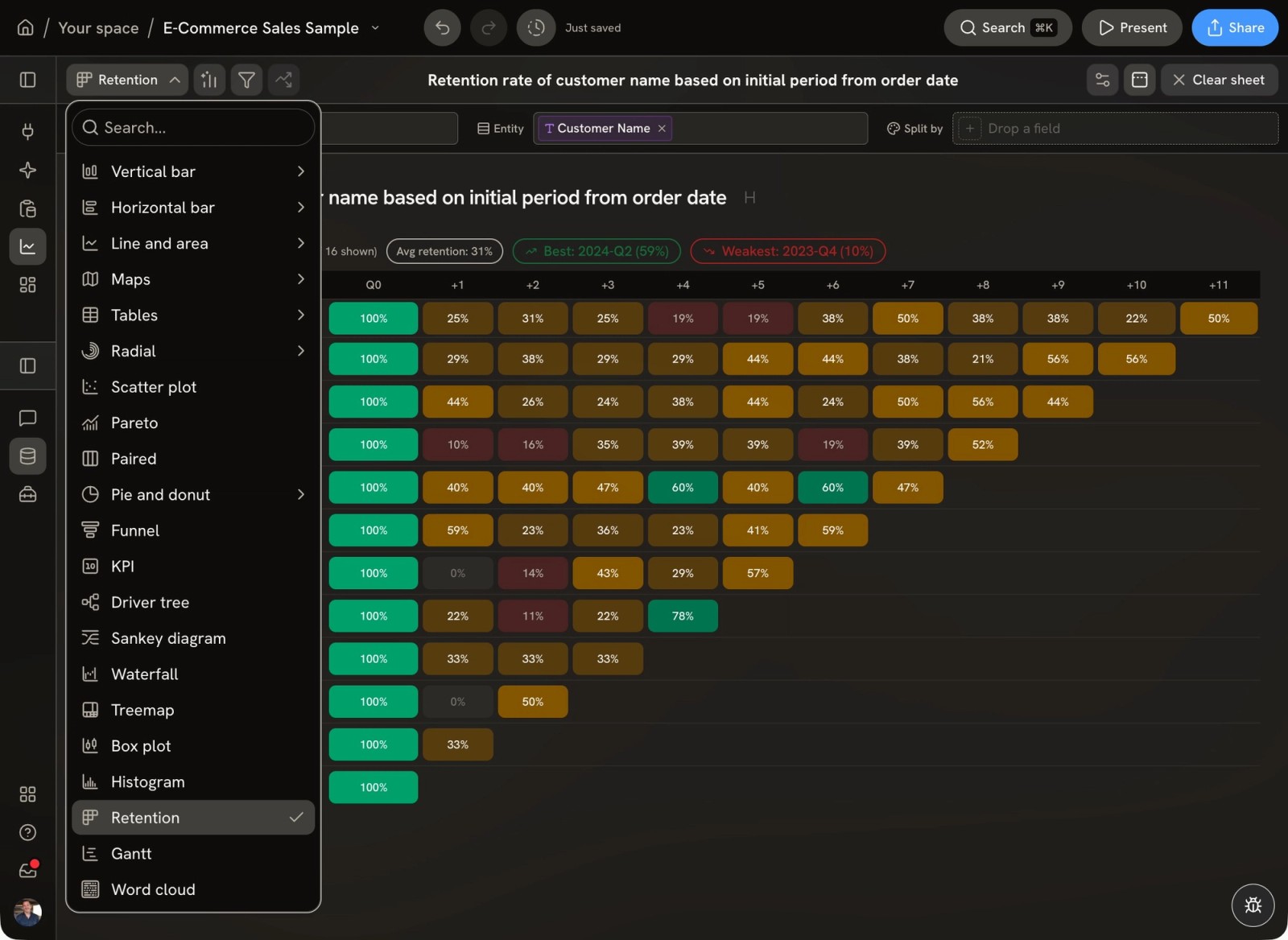Open the Search ⌘K button

click(x=1008, y=27)
